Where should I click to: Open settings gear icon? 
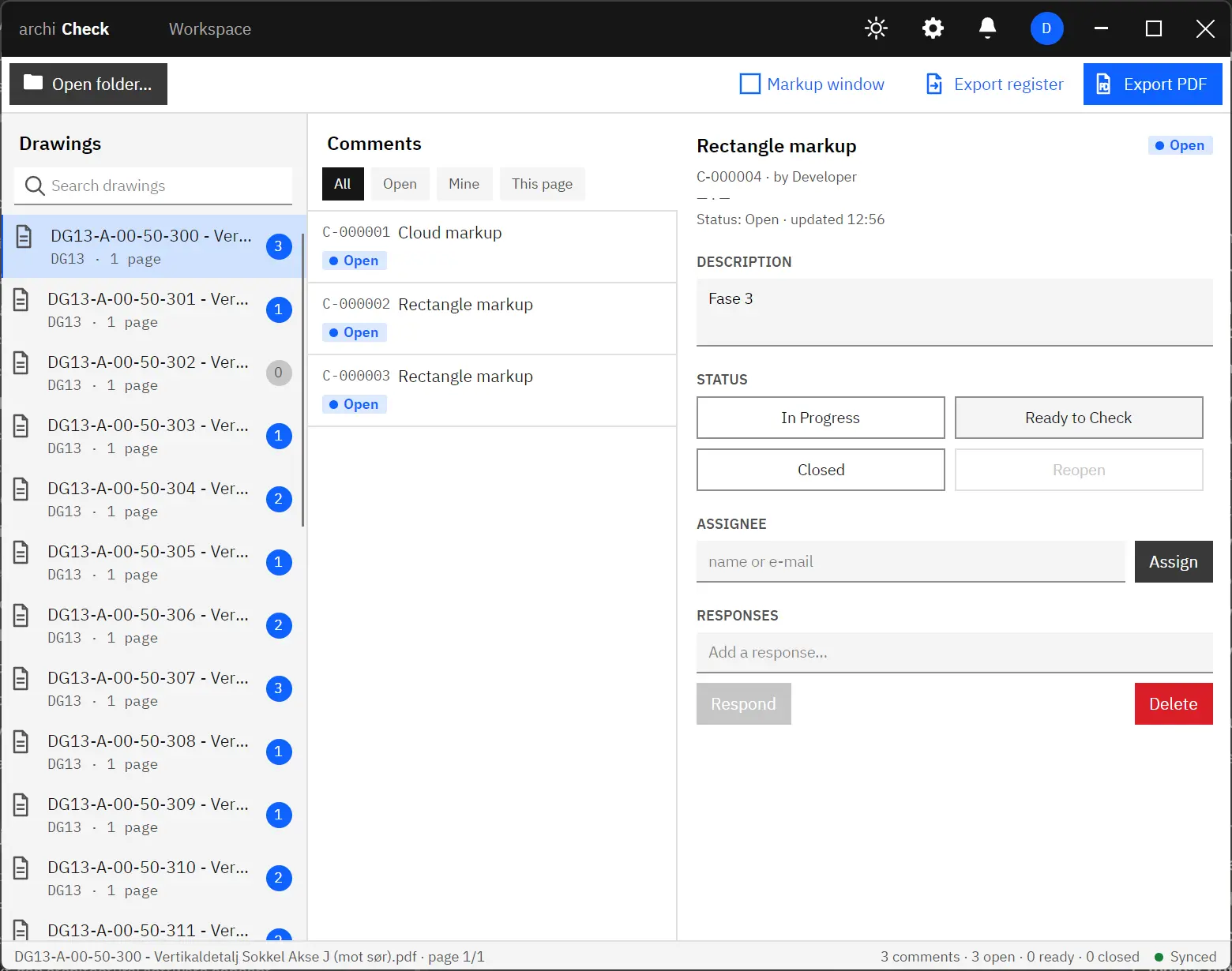tap(933, 28)
